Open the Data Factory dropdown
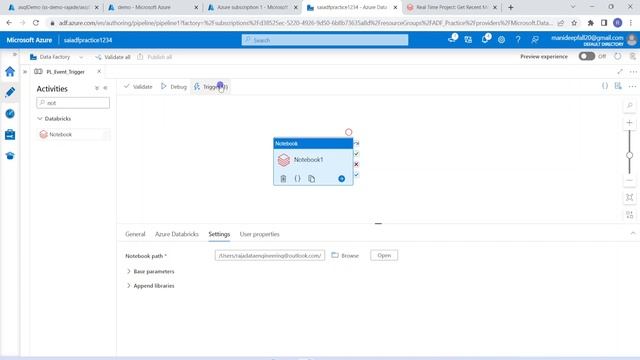Screen dimensions: 640x360 [x=56, y=57]
